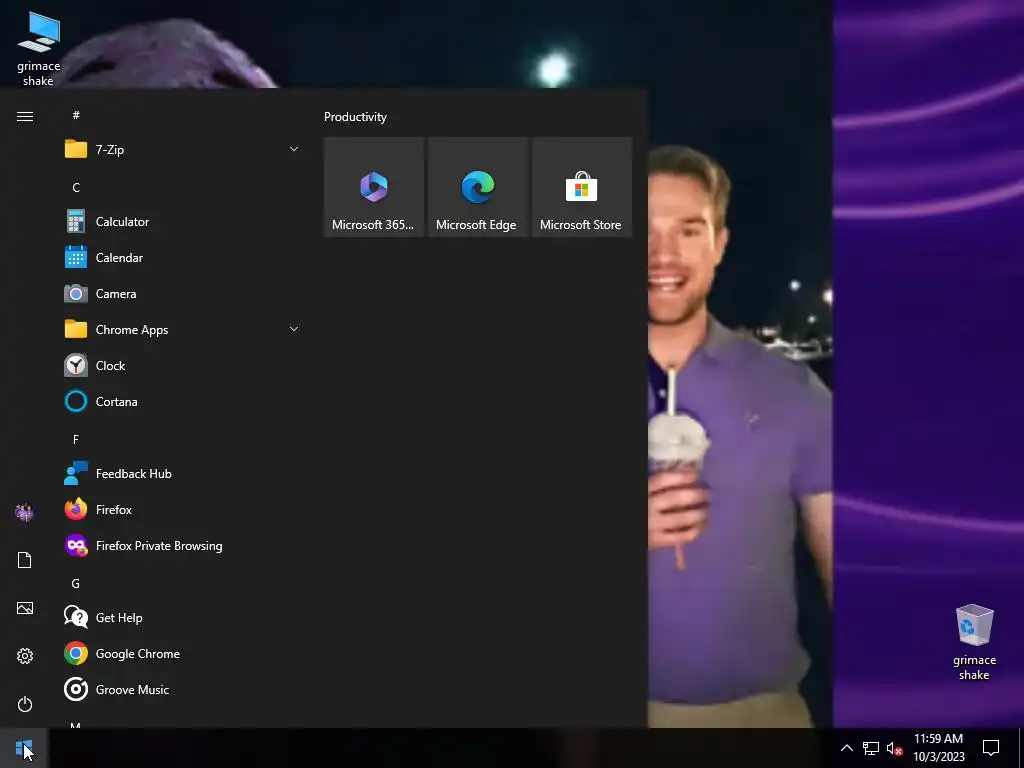Image resolution: width=1024 pixels, height=768 pixels.
Task: Launch Cortana
Action: pos(183,402)
